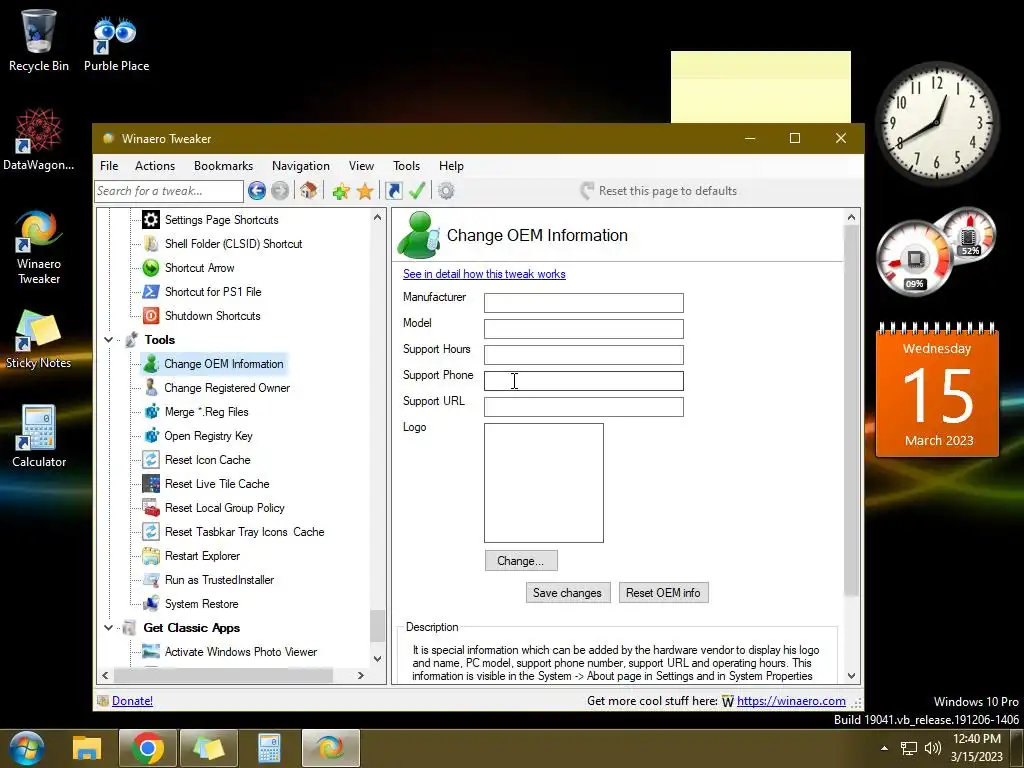The height and width of the screenshot is (768, 1024).
Task: Click the volume speaker tray icon
Action: point(933,748)
